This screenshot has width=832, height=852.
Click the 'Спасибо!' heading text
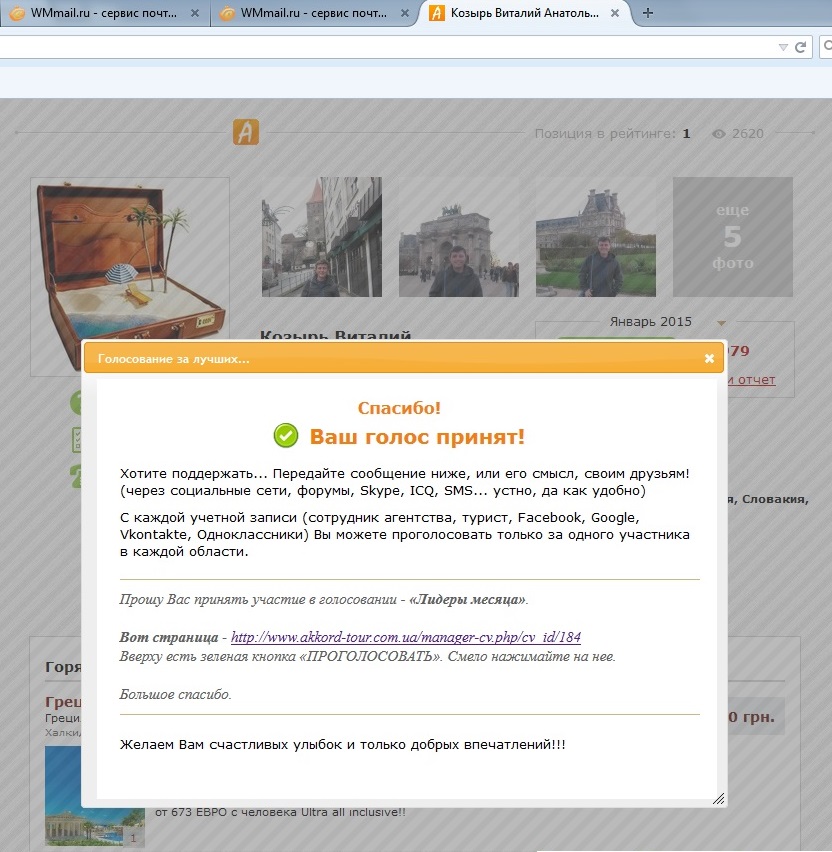(x=399, y=408)
